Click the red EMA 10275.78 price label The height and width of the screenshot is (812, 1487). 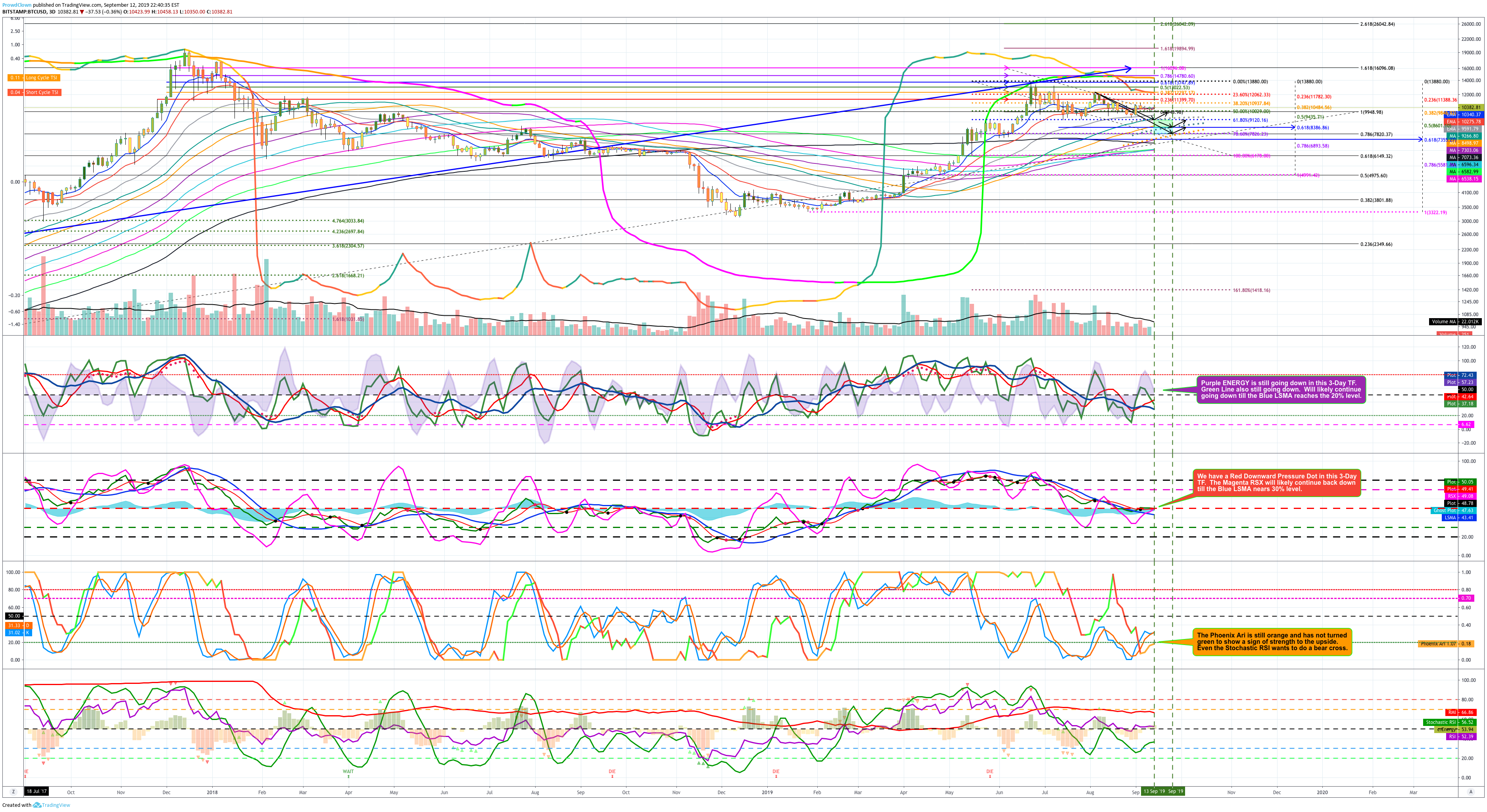[x=1463, y=122]
